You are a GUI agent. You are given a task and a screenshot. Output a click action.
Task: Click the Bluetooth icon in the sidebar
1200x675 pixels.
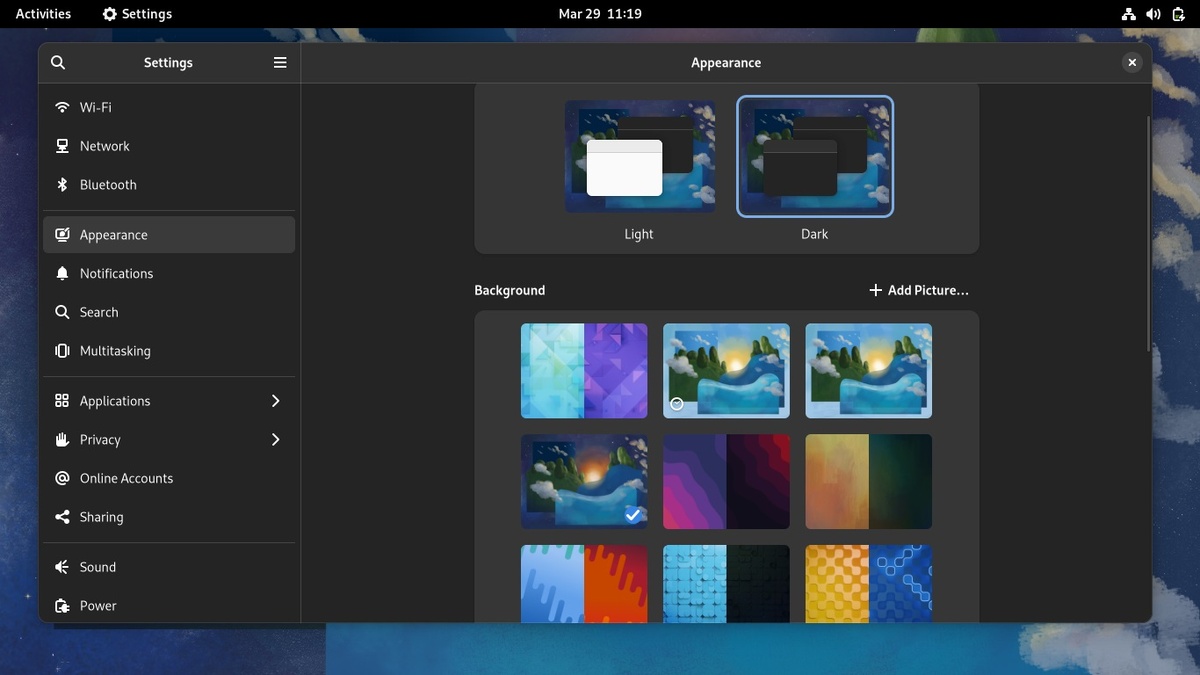coord(61,184)
